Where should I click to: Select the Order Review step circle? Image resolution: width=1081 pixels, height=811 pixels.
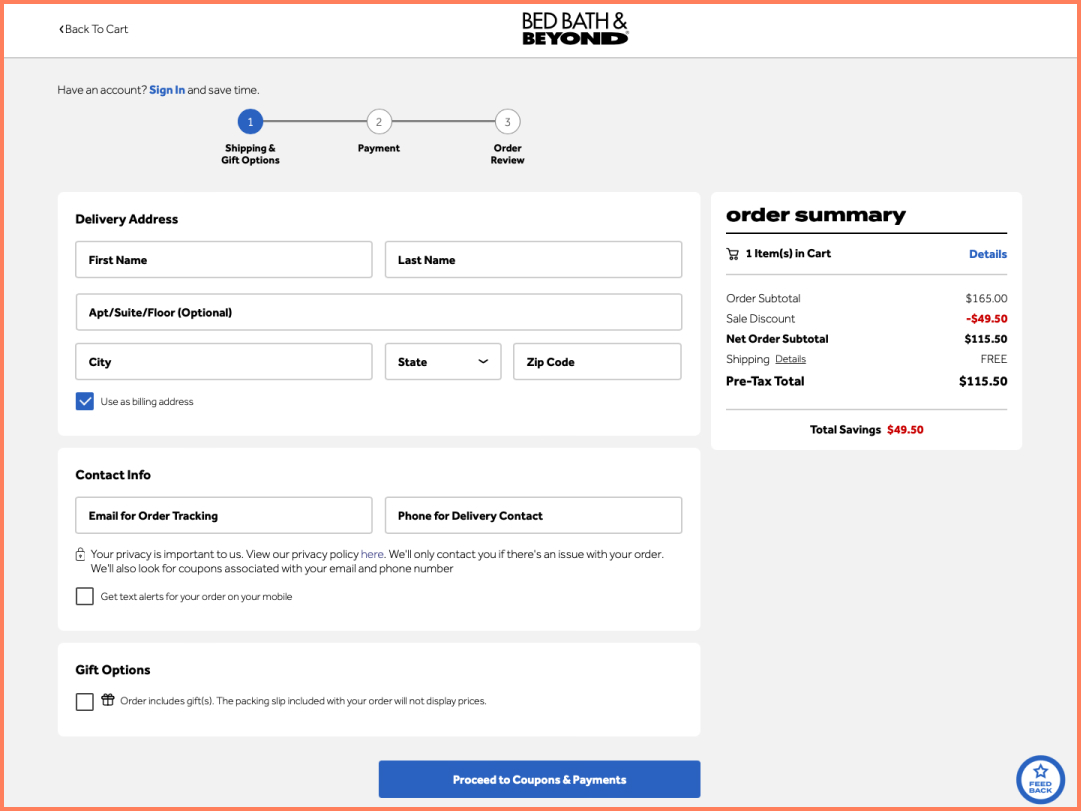(x=507, y=121)
